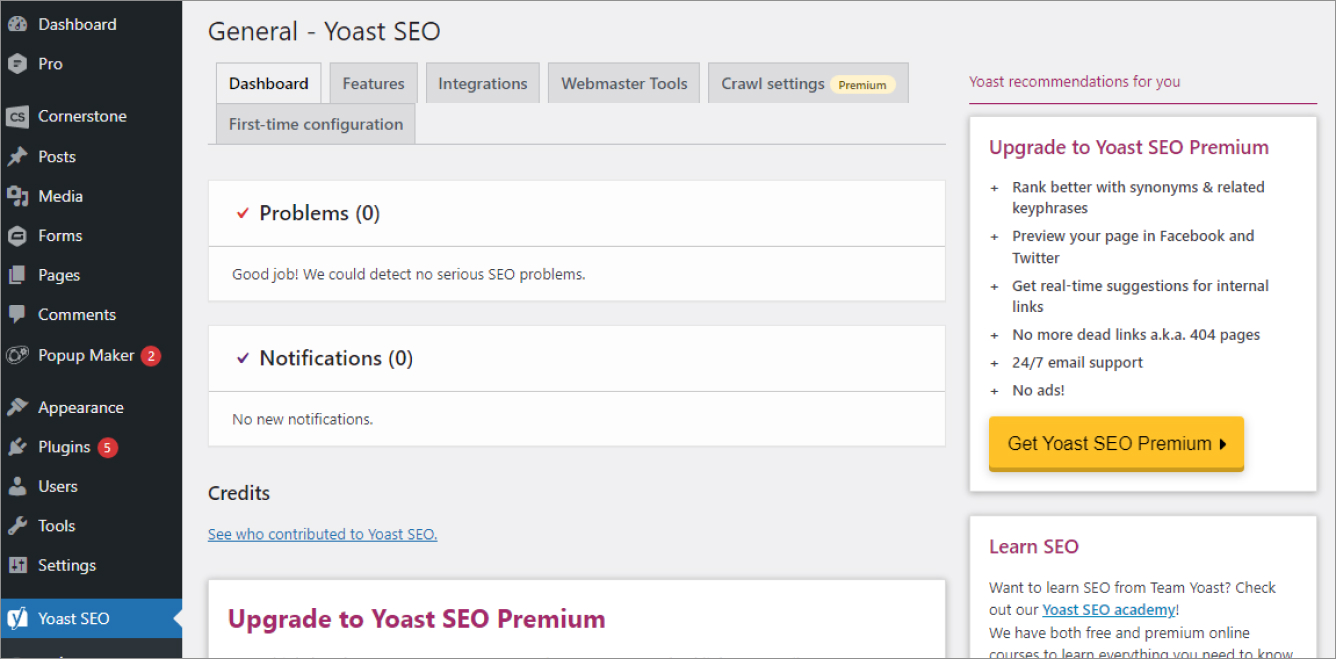
Task: Click the Settings sliders icon
Action: coord(17,565)
